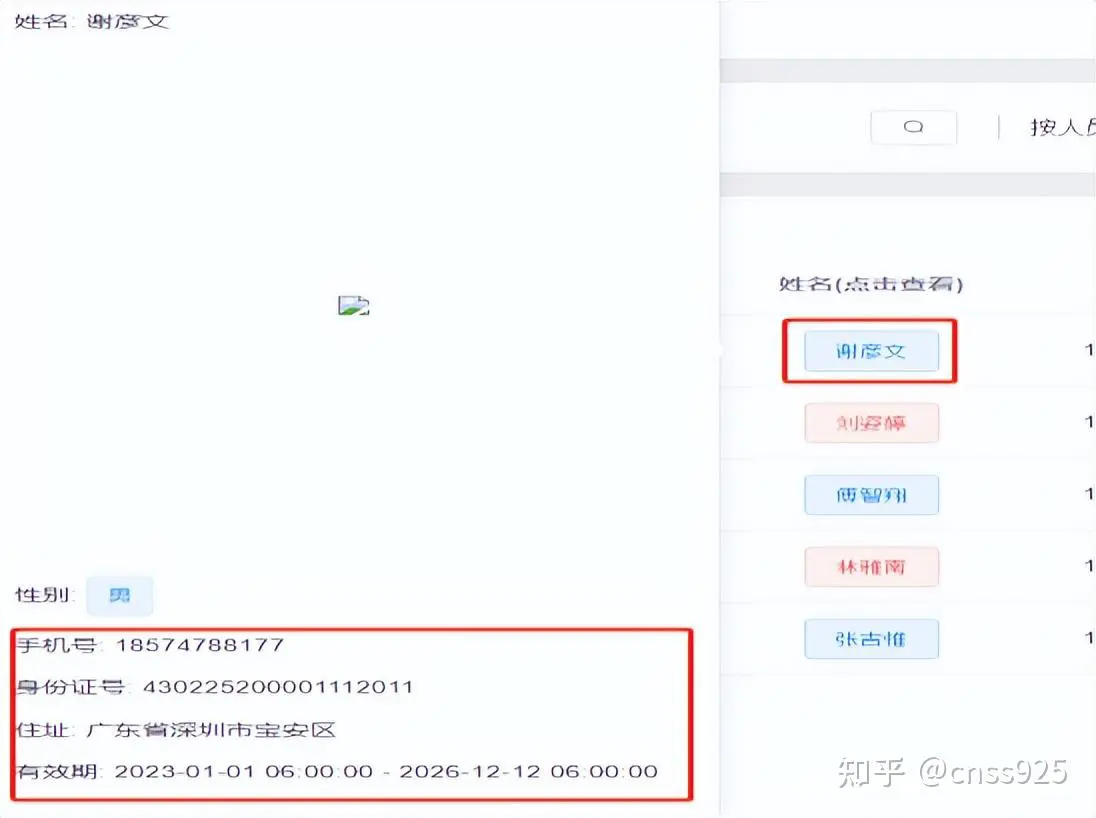Select the pink 刘姿婷 name button

click(871, 423)
